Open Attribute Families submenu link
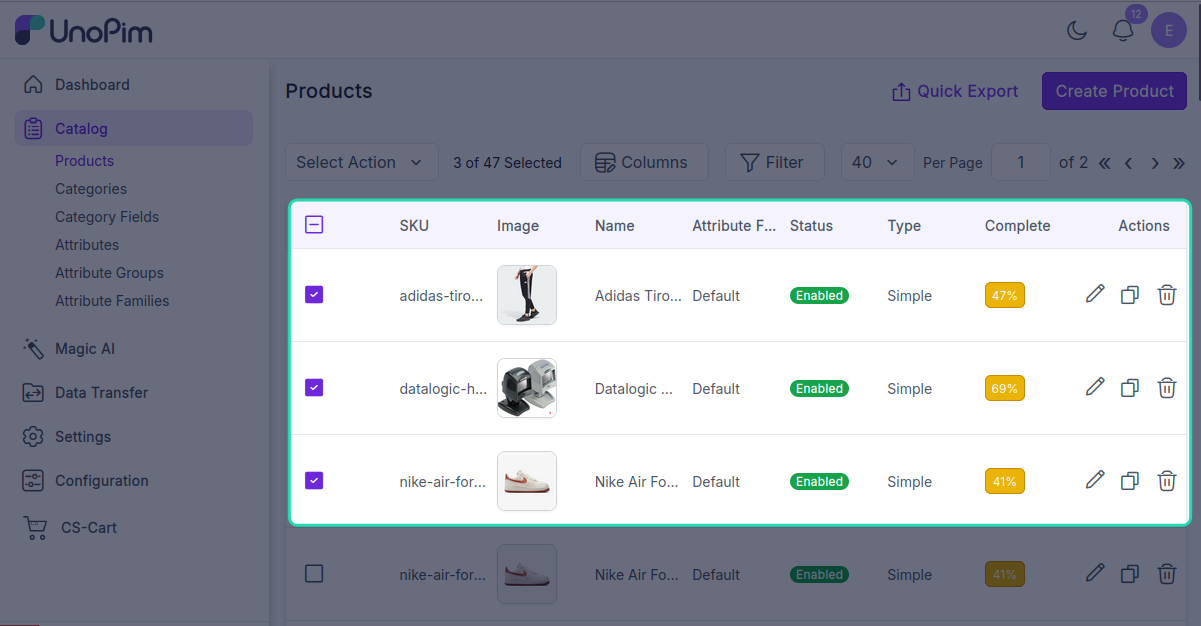This screenshot has width=1201, height=626. (x=112, y=301)
